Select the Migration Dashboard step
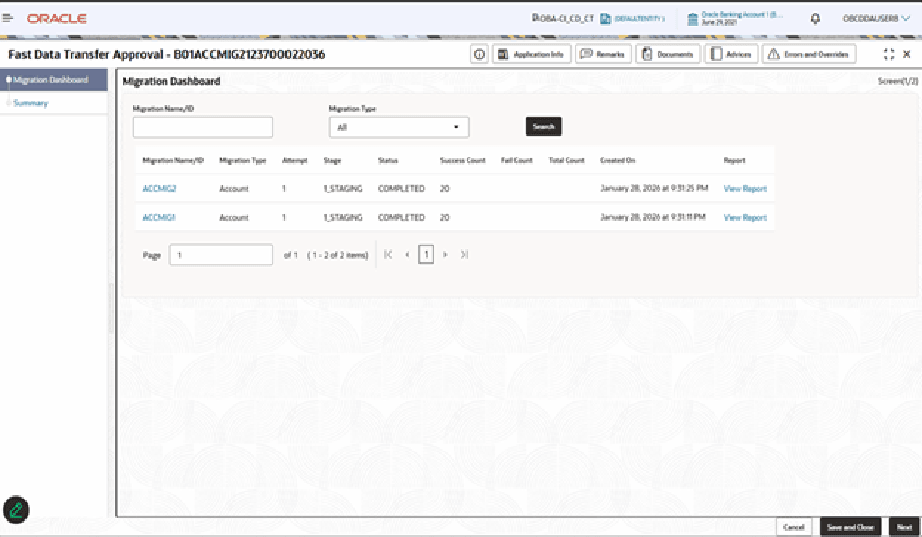 pyautogui.click(x=54, y=79)
